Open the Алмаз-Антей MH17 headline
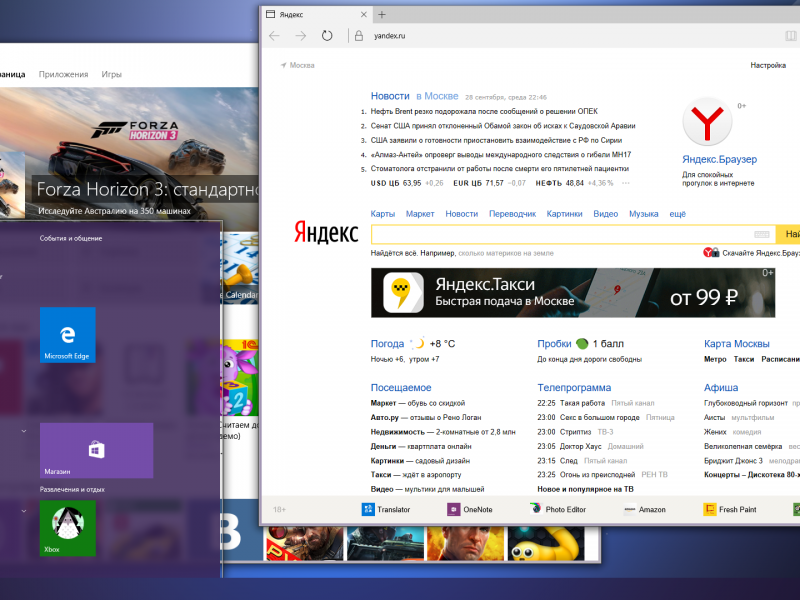The width and height of the screenshot is (800, 600). (501, 154)
